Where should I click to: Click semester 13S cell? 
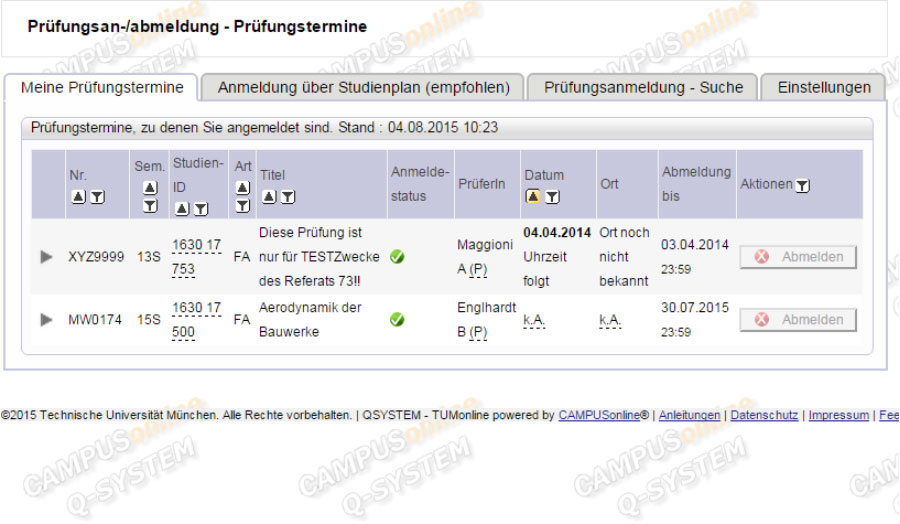(149, 257)
